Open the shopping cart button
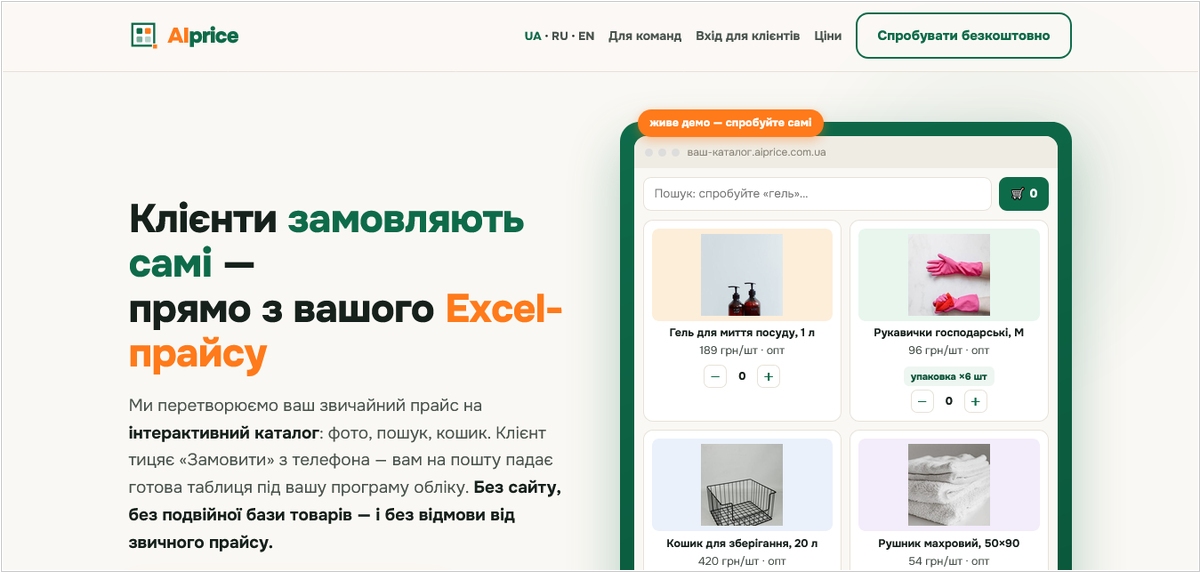 point(1024,194)
